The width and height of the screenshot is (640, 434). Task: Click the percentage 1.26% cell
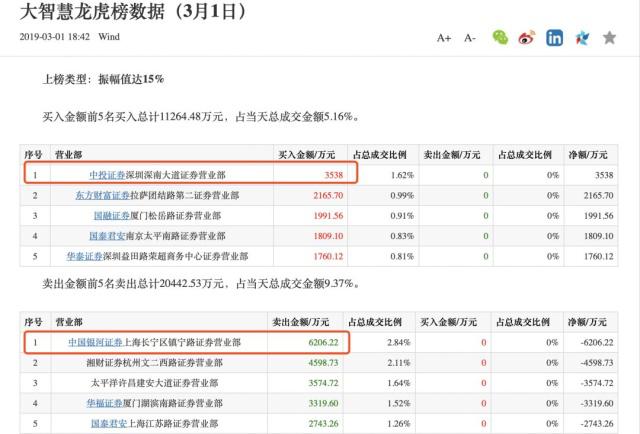(x=399, y=424)
